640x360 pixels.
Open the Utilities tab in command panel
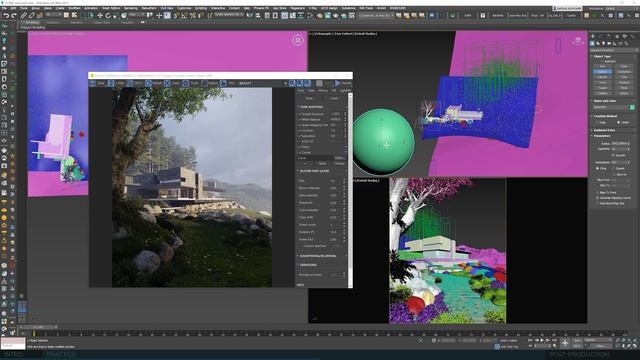634,36
